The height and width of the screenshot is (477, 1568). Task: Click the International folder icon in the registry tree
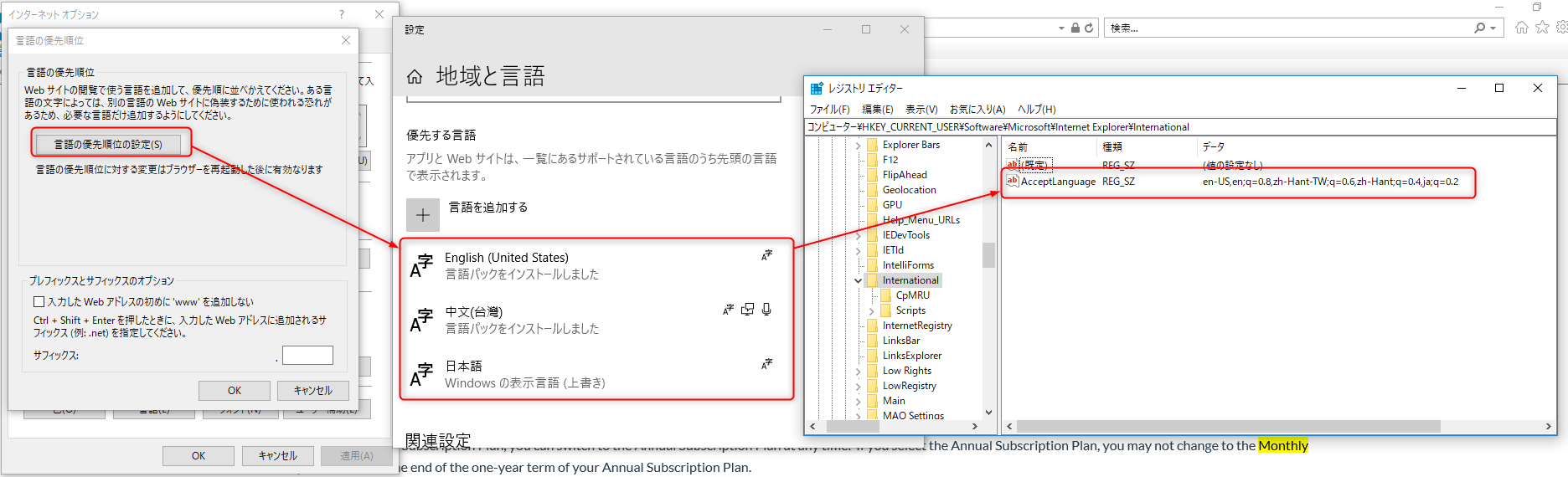point(872,280)
